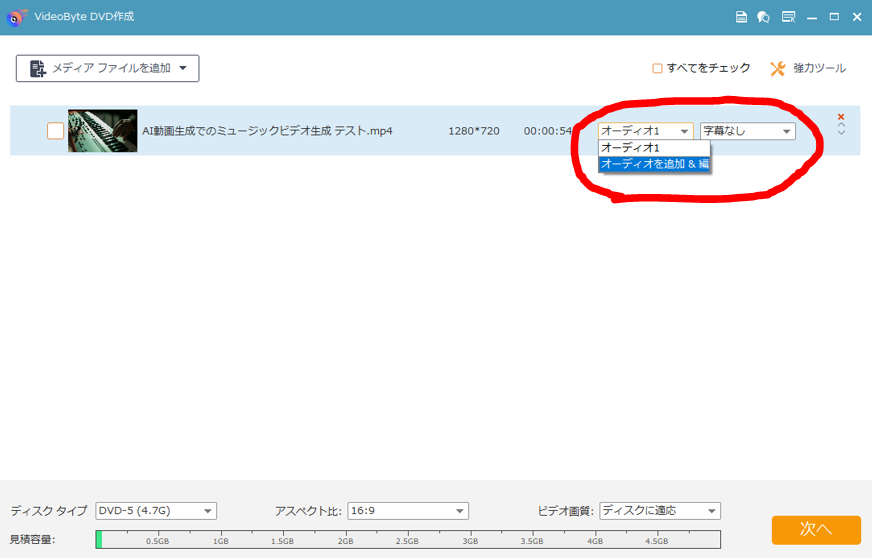Open the feedback chat bubble icon
The image size is (872, 558).
tap(764, 17)
